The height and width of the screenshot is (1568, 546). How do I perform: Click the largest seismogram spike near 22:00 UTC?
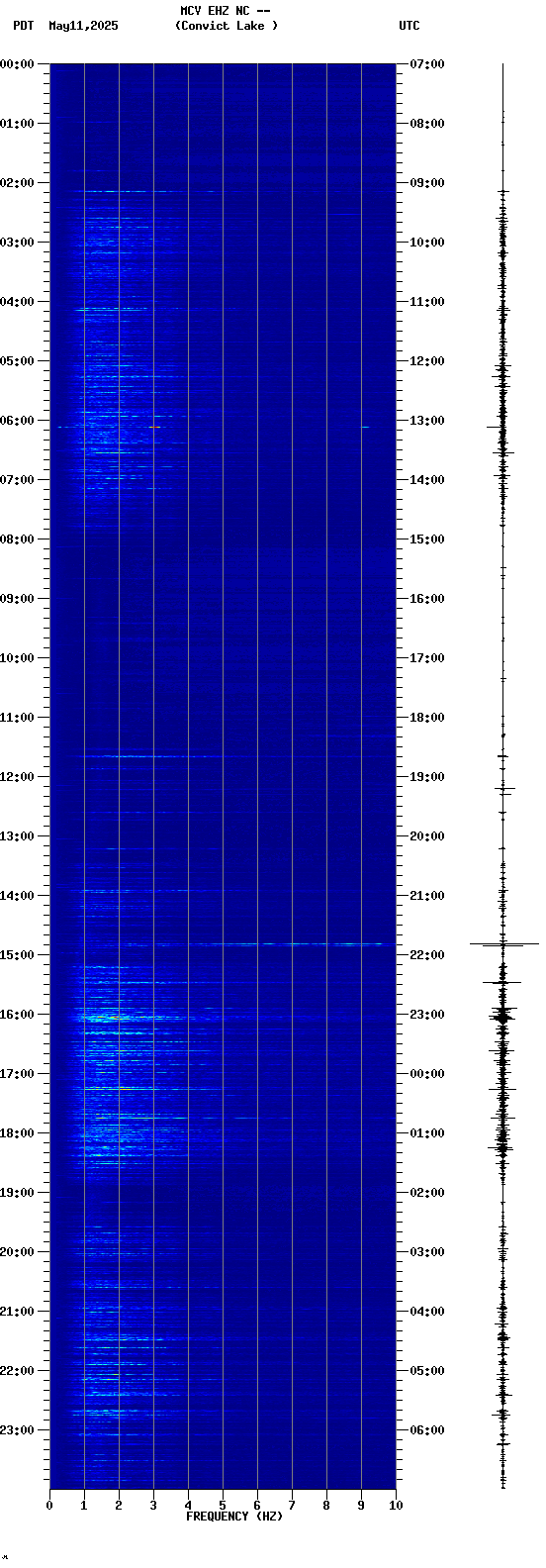coord(503,944)
